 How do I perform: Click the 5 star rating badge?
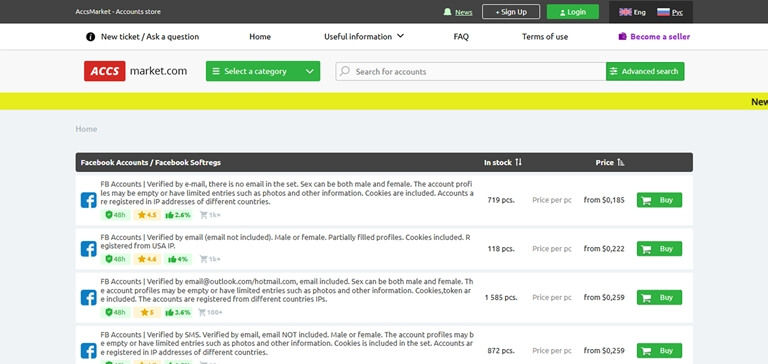coord(147,312)
